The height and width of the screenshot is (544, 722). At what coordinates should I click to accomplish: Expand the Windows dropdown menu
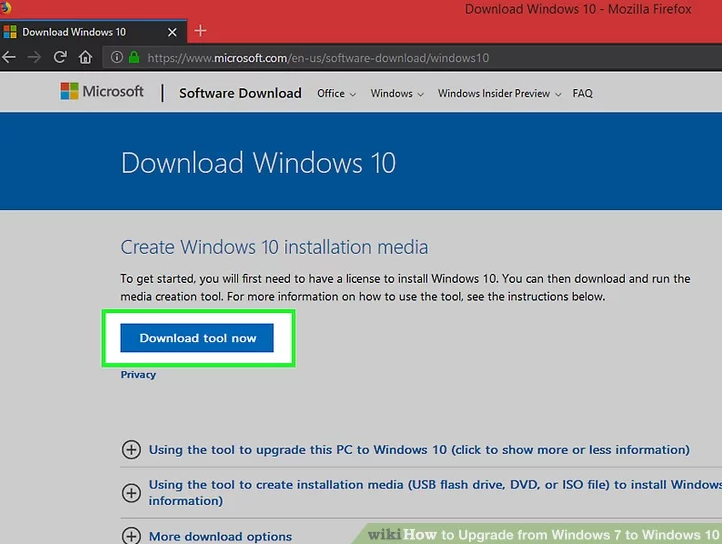[396, 93]
